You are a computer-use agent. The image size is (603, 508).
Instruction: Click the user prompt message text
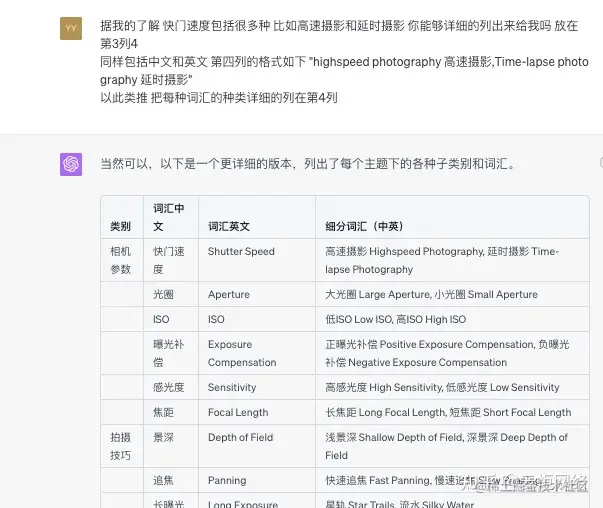point(344,62)
